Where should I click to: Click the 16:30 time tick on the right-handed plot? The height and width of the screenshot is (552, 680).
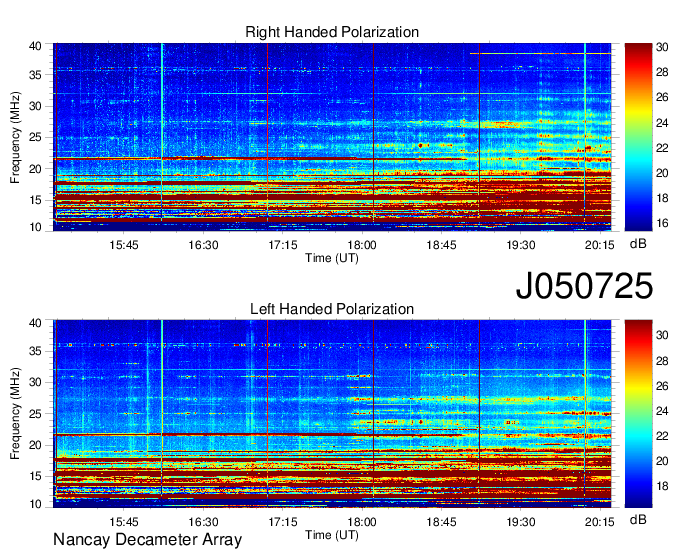[x=203, y=245]
